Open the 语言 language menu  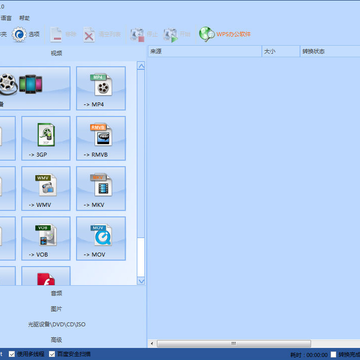(6, 18)
